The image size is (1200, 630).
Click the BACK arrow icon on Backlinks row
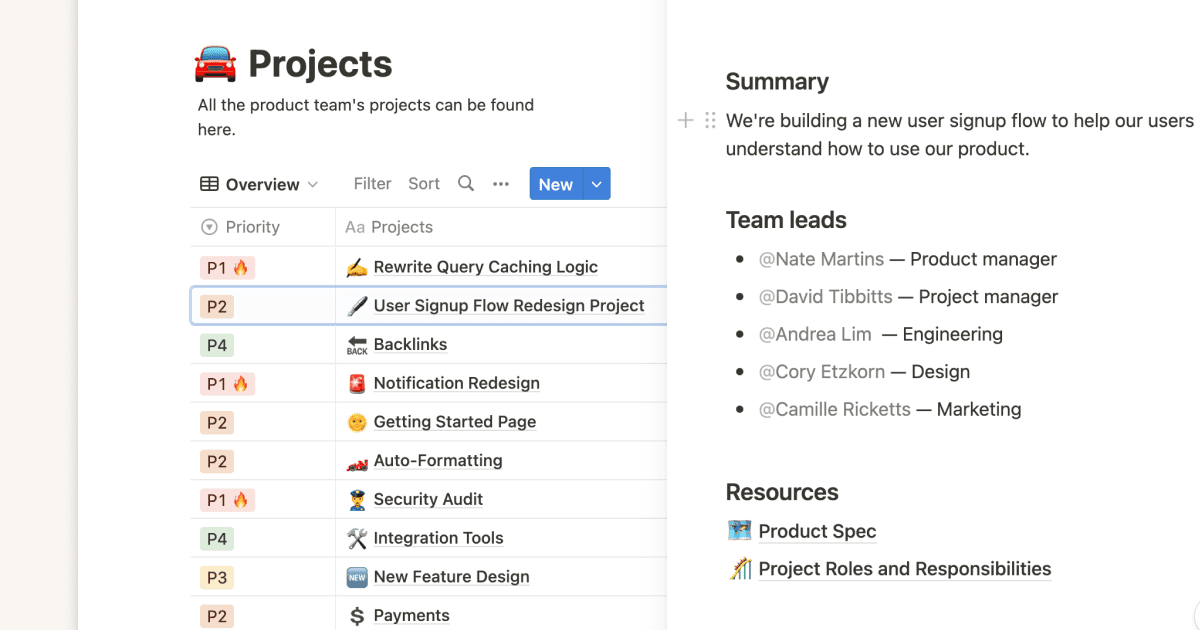point(357,344)
